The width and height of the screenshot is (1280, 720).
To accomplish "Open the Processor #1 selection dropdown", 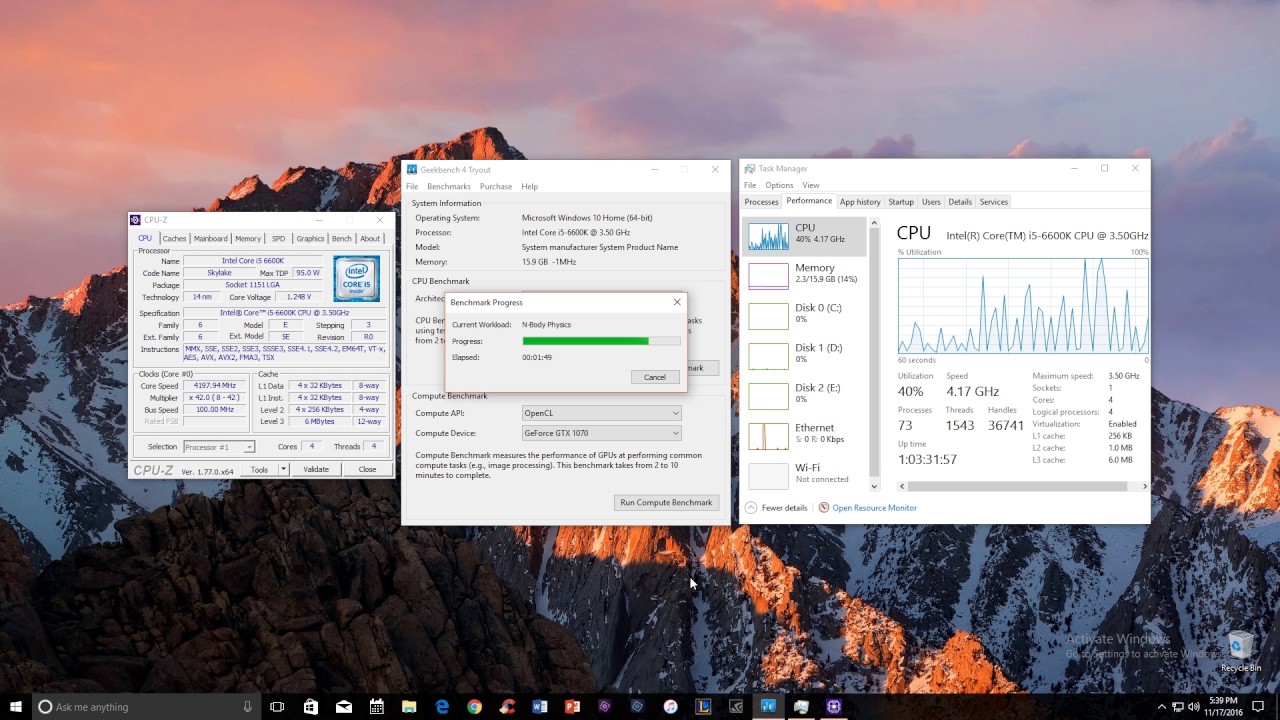I will pyautogui.click(x=219, y=447).
